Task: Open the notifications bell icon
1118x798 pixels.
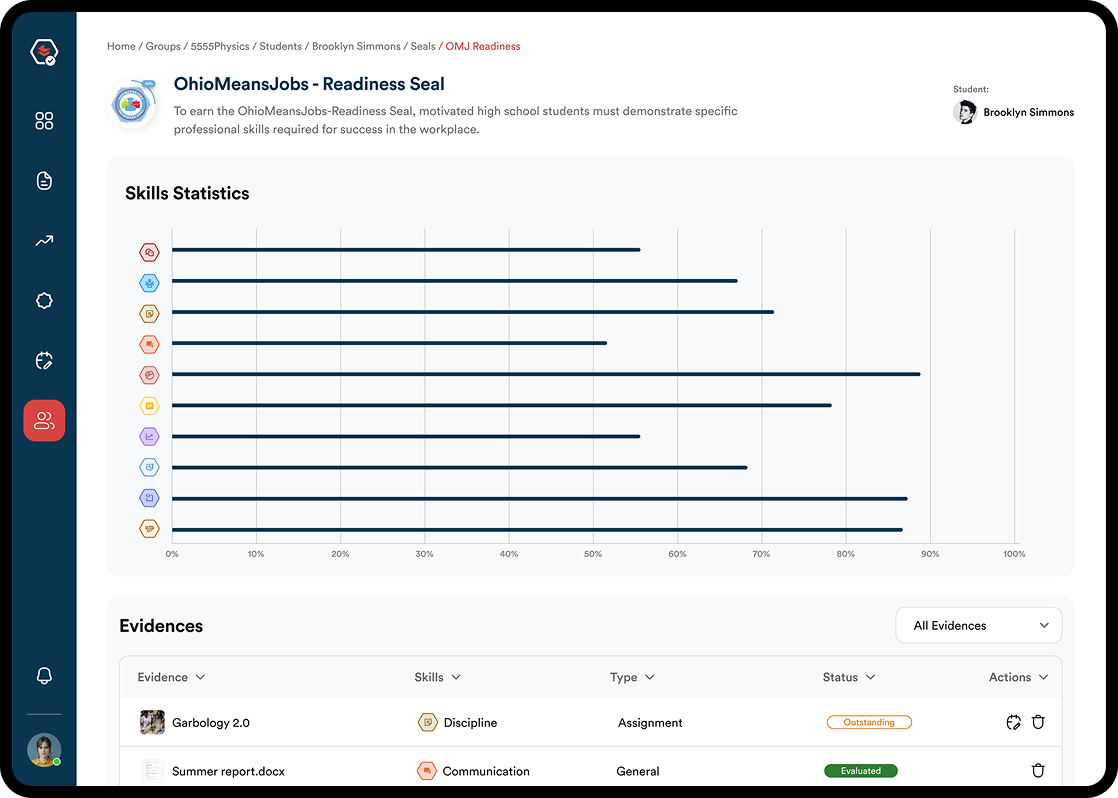Action: pyautogui.click(x=44, y=676)
